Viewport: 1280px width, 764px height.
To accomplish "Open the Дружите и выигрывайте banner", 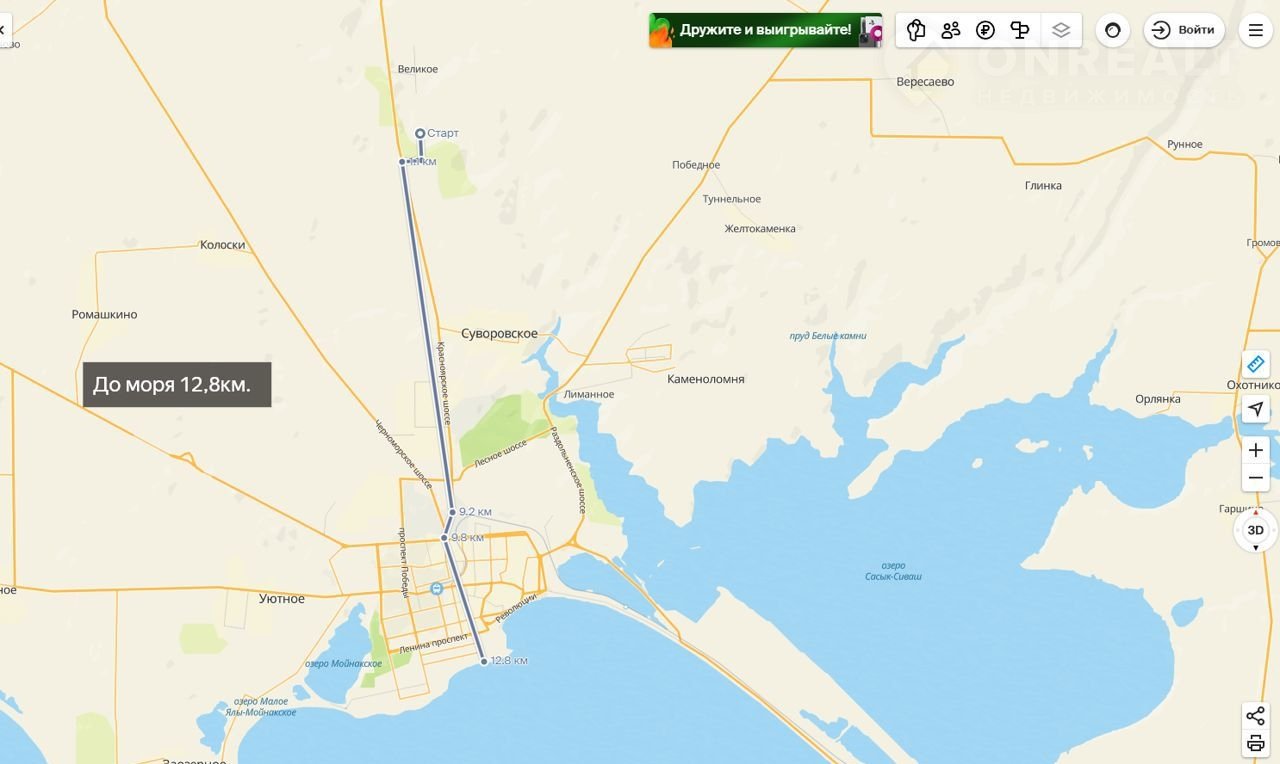I will [x=765, y=30].
